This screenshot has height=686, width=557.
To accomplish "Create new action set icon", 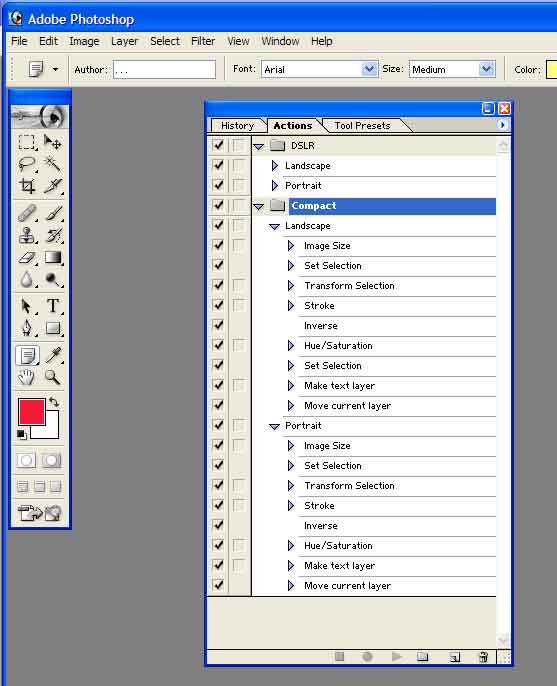I will tap(423, 657).
